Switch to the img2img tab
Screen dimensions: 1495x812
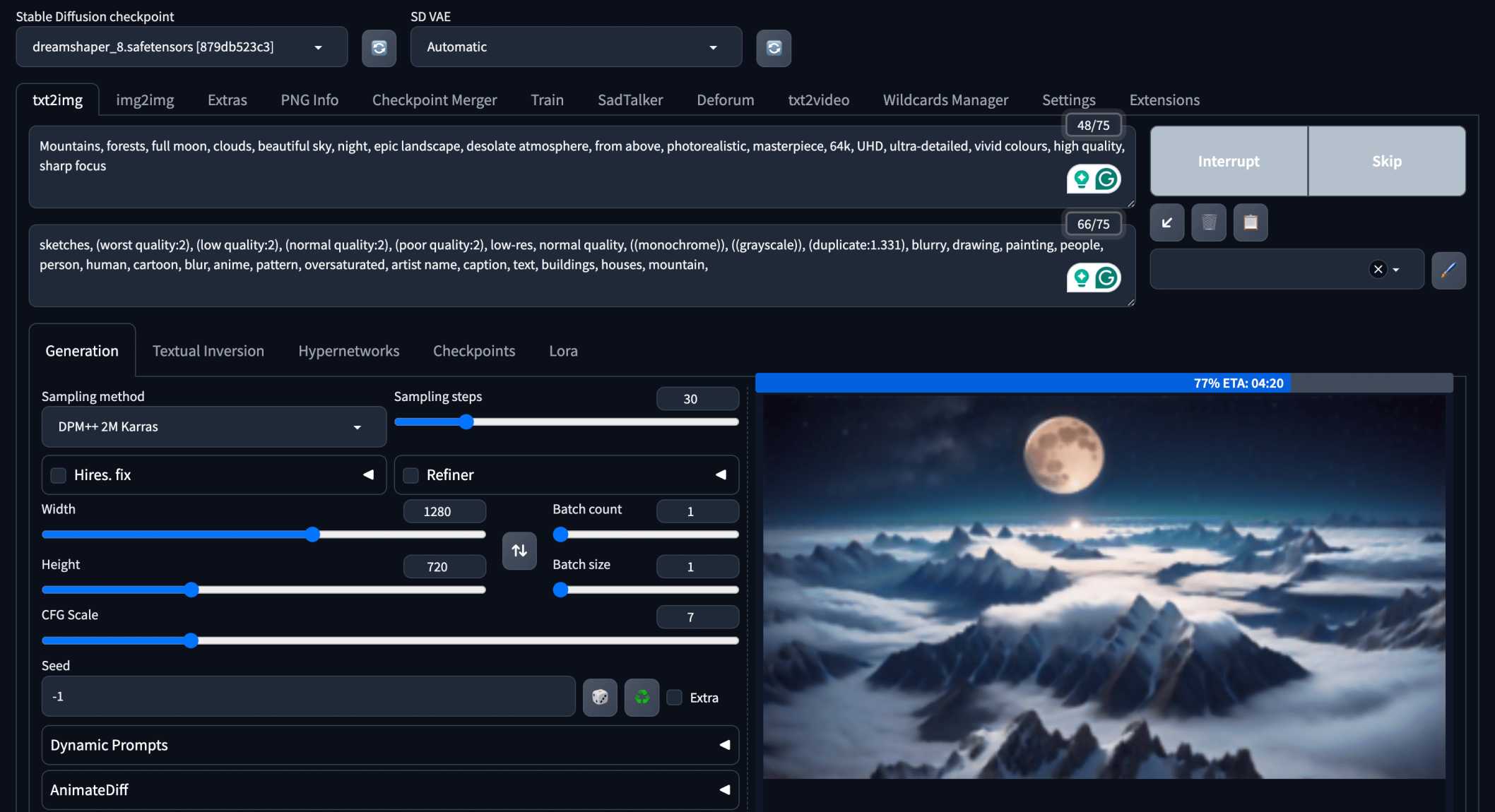[x=145, y=100]
